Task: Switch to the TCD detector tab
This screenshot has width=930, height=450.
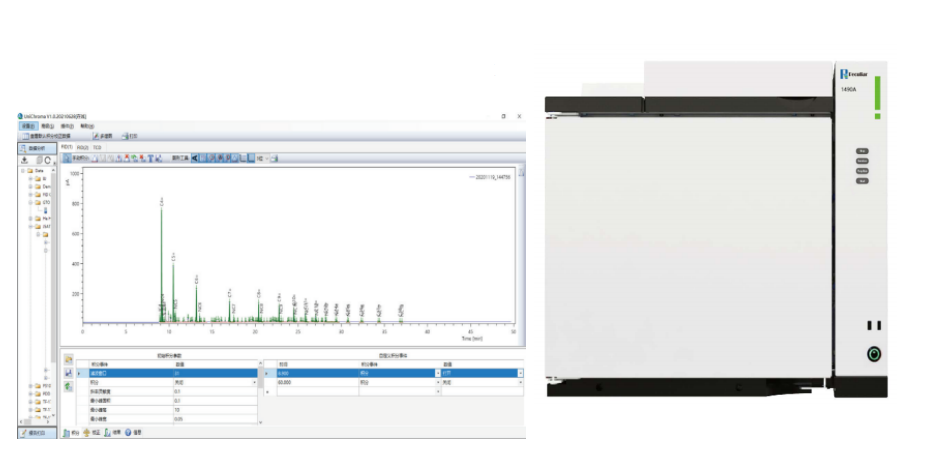Action: 97,147
